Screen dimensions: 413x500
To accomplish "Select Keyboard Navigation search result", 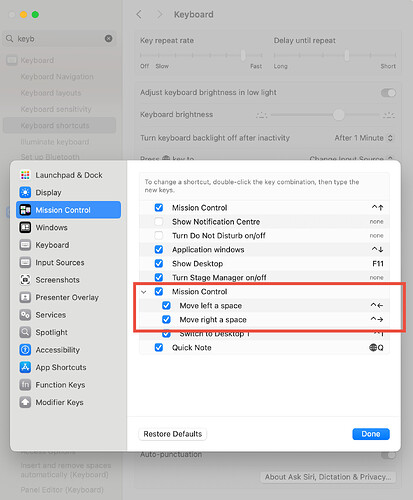I will coord(57,77).
